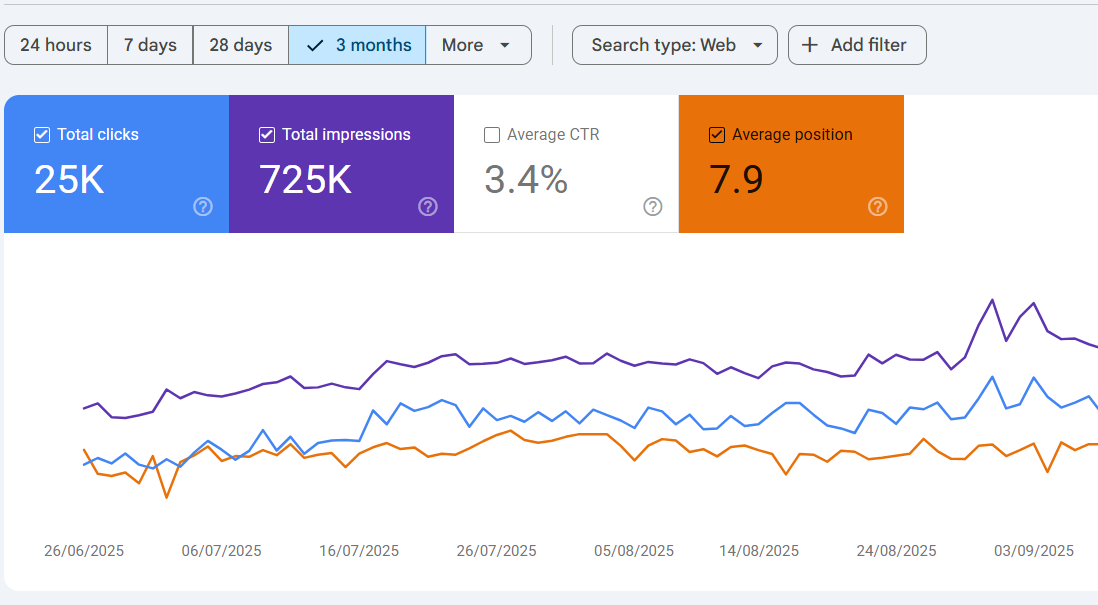Screen dimensions: 1098x605
Task: Uncheck the Total clicks checkbox
Action: coord(42,135)
